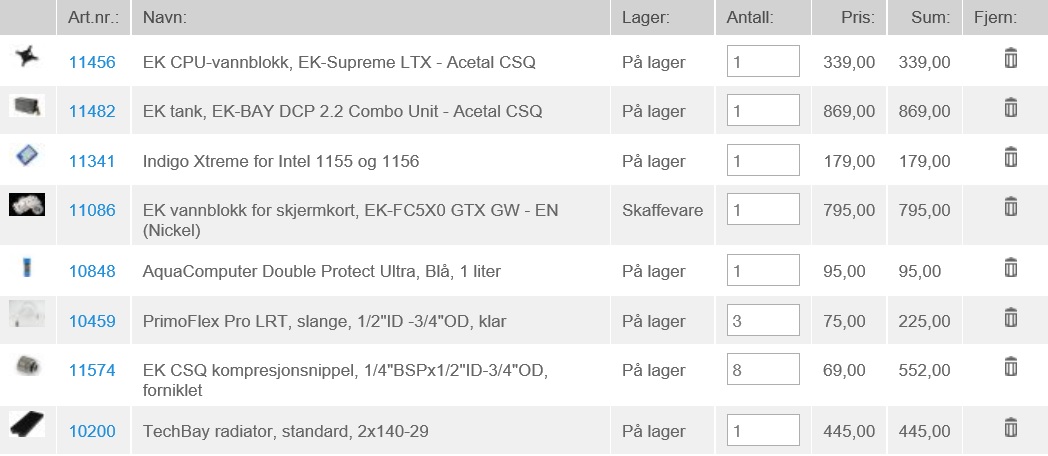Click the Navn column header
This screenshot has width=1048, height=456.
(164, 17)
